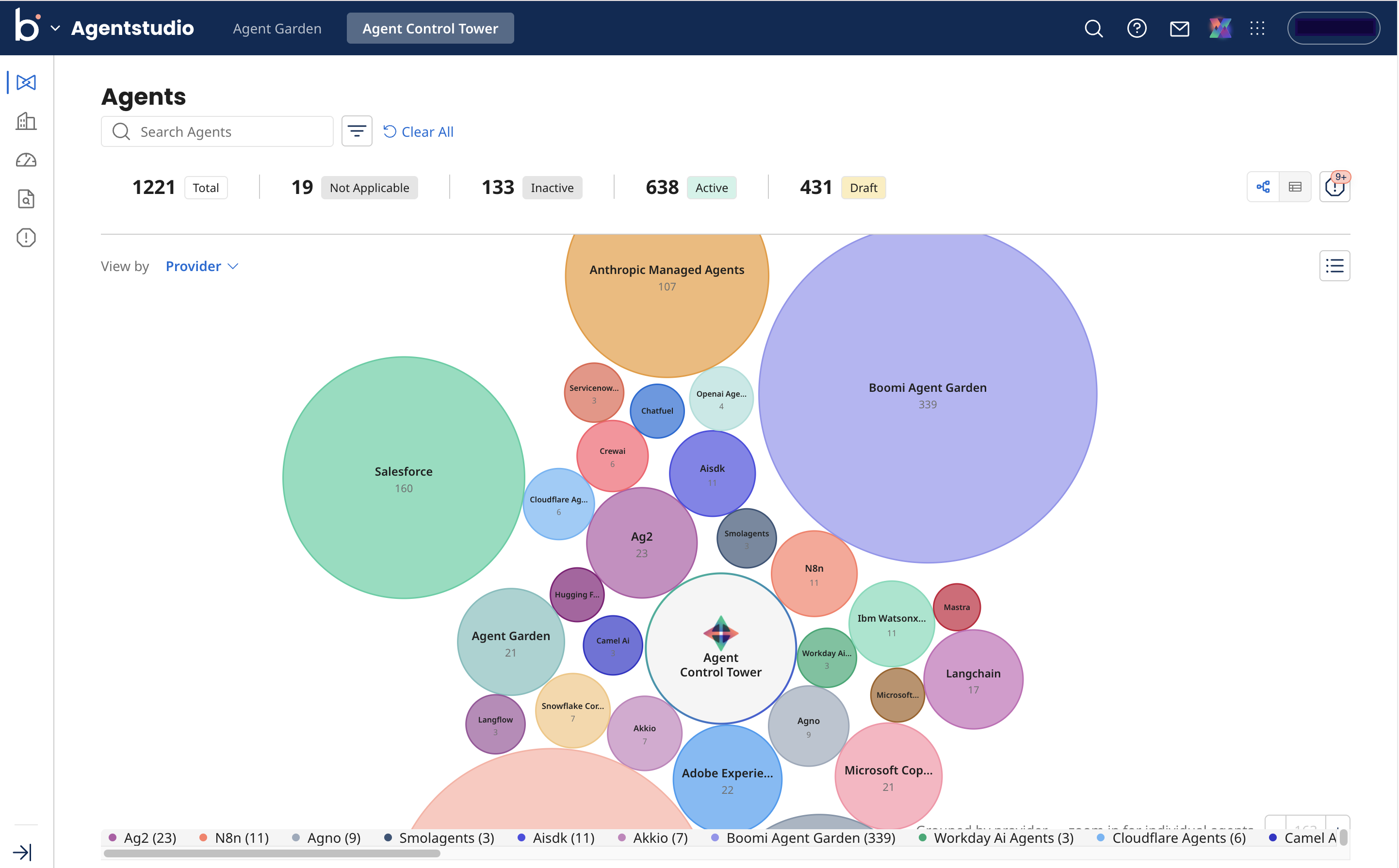Screen dimensions: 1399x868
Task: Open the help question mark icon
Action: pyautogui.click(x=1137, y=28)
